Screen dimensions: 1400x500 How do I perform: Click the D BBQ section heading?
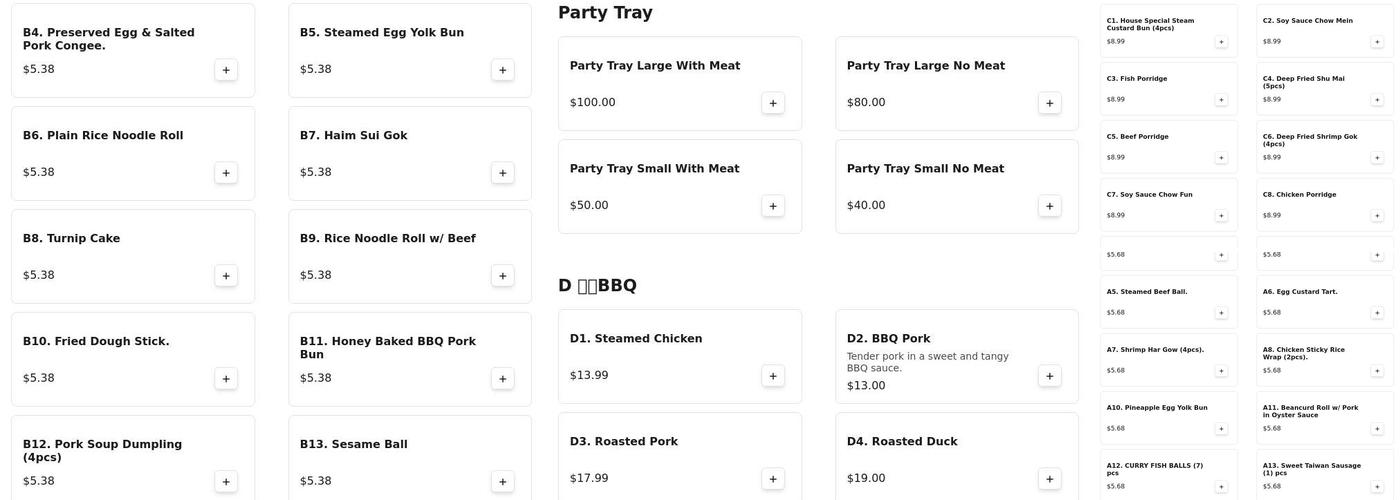click(x=597, y=286)
